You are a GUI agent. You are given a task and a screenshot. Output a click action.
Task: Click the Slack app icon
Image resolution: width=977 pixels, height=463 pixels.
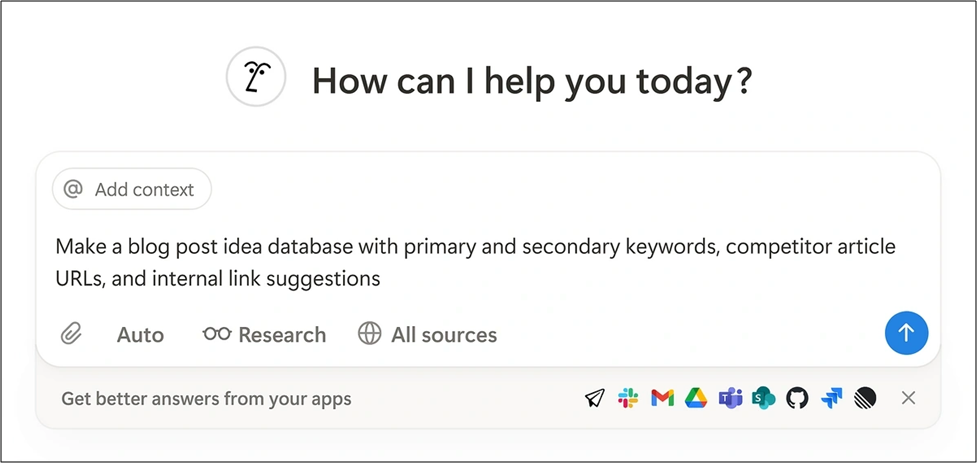click(x=628, y=399)
